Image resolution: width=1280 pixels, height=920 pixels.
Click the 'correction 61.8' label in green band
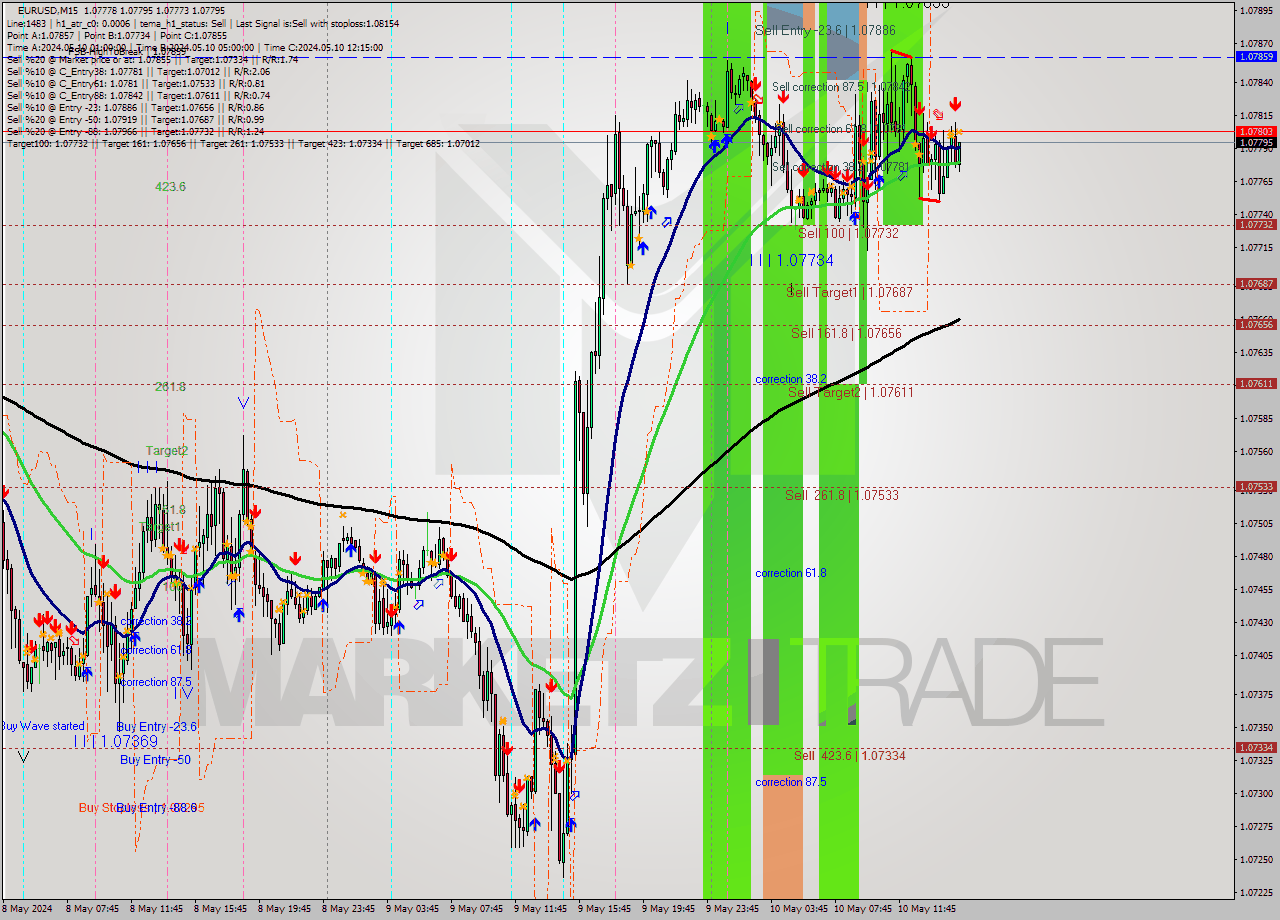791,573
